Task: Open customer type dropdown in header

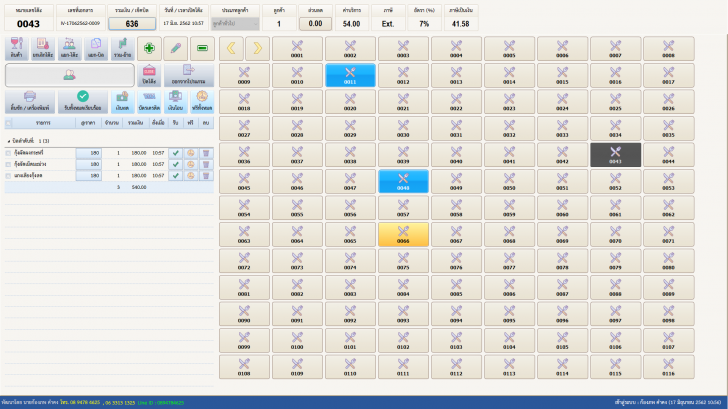Action: (235, 24)
